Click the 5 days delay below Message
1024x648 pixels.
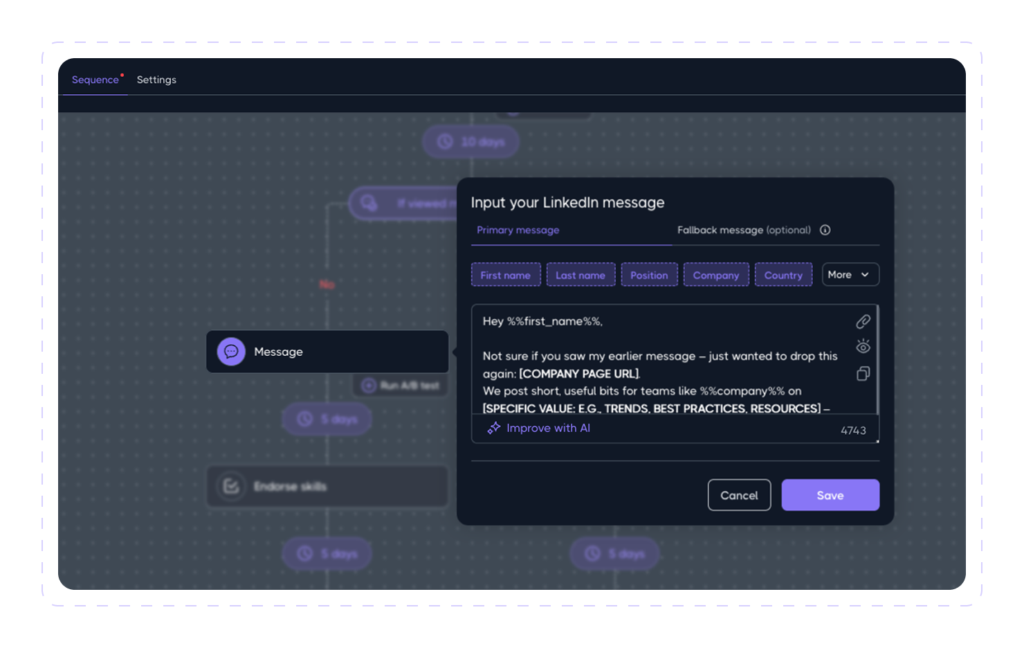(x=327, y=419)
